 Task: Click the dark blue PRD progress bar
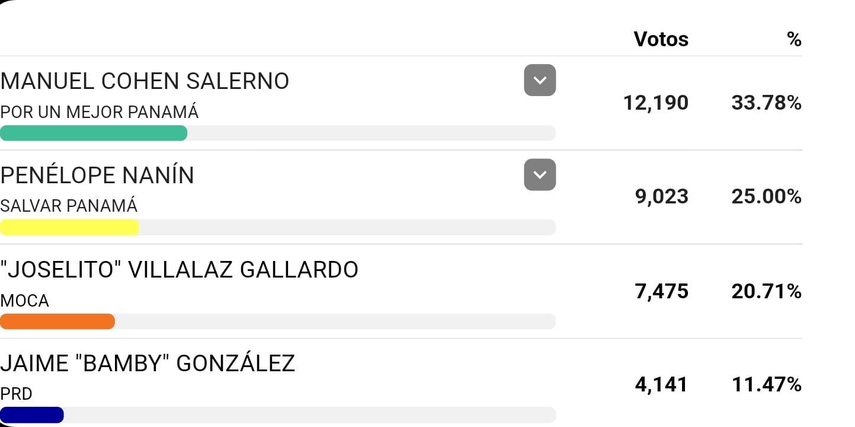[32, 415]
